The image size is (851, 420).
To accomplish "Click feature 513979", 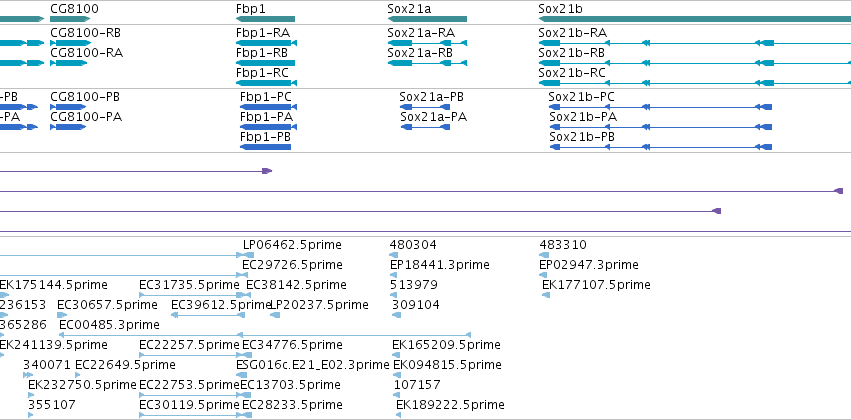I will [x=393, y=295].
